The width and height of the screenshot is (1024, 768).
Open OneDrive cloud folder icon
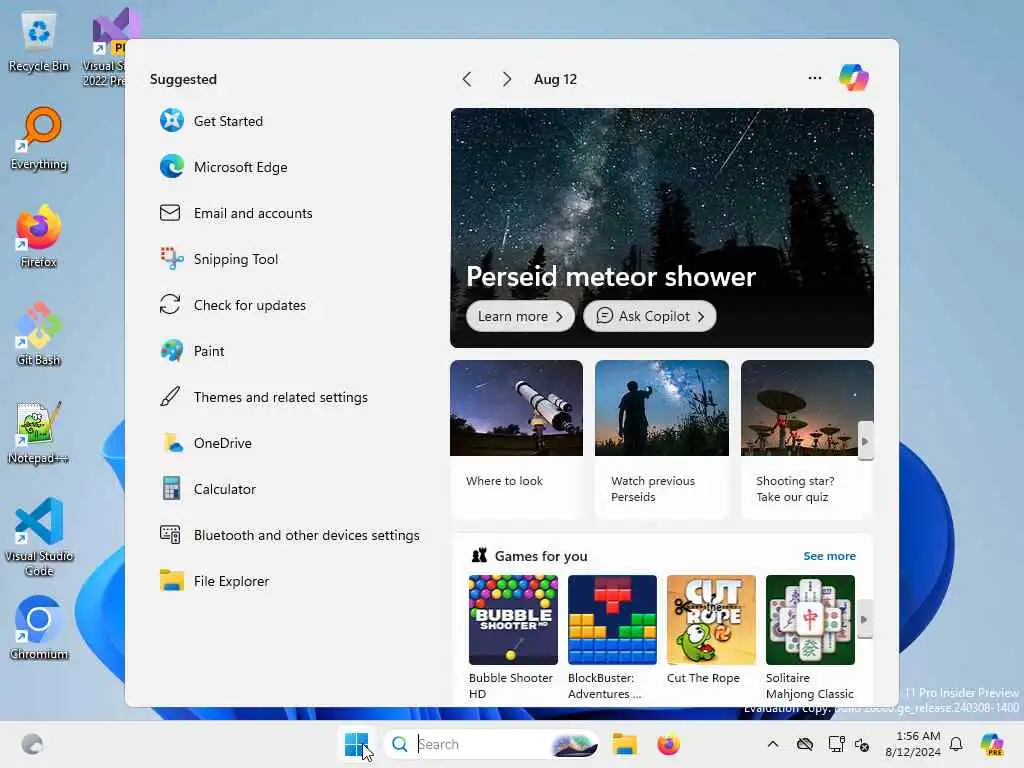172,443
